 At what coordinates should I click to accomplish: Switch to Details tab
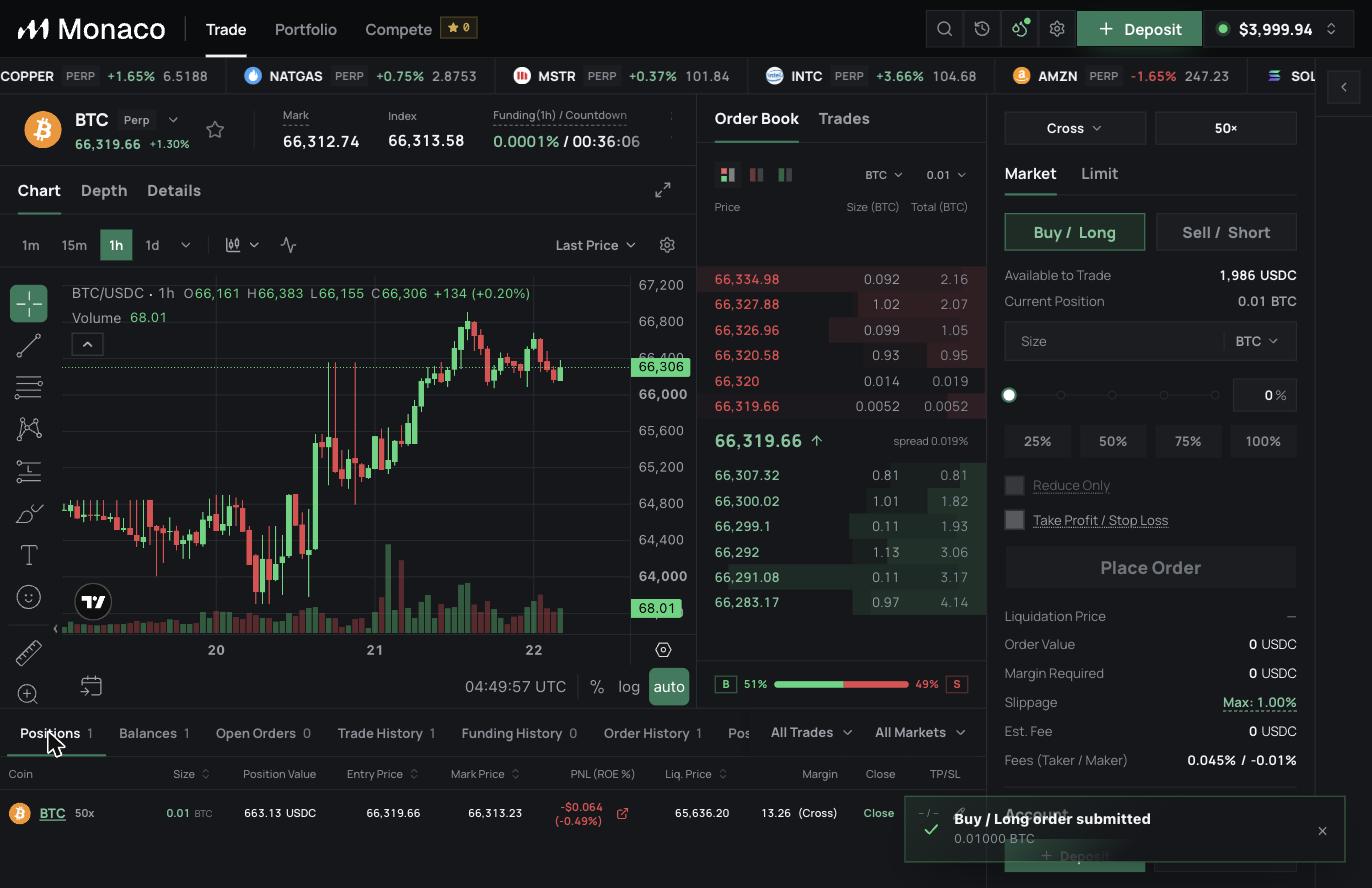pyautogui.click(x=174, y=190)
